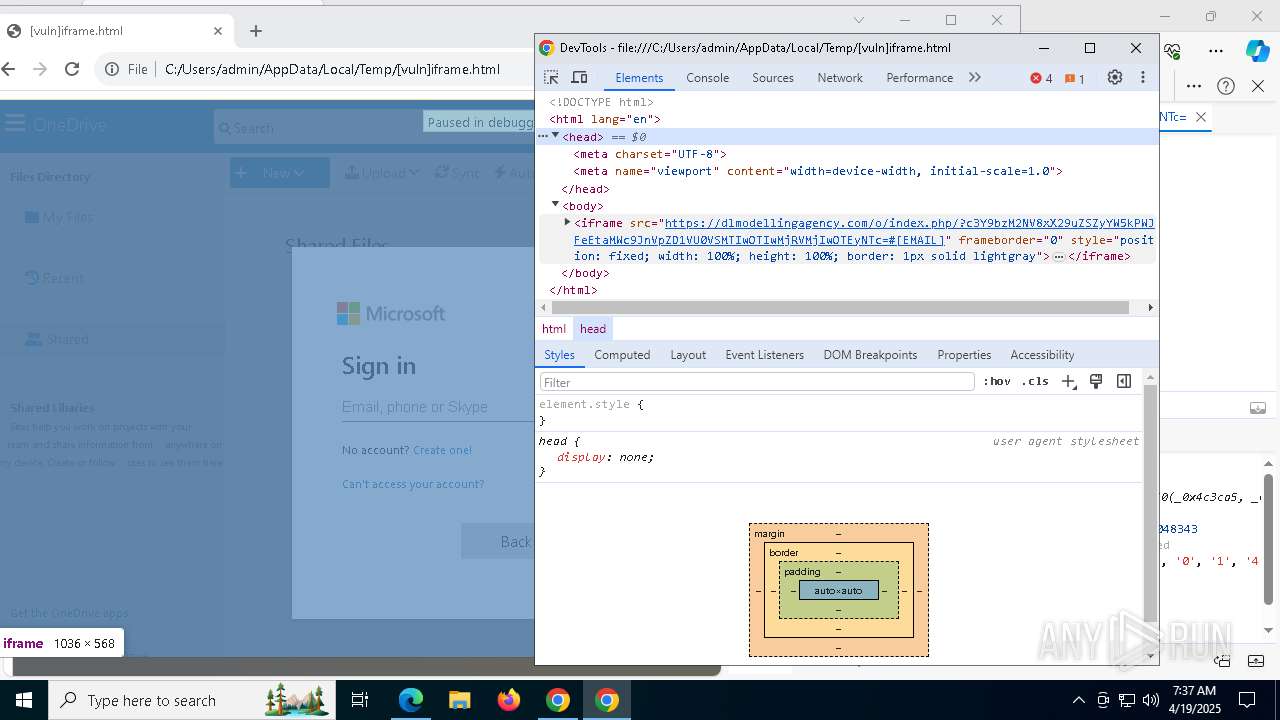Collapse the head element node
This screenshot has height=720, width=1280.
point(556,136)
